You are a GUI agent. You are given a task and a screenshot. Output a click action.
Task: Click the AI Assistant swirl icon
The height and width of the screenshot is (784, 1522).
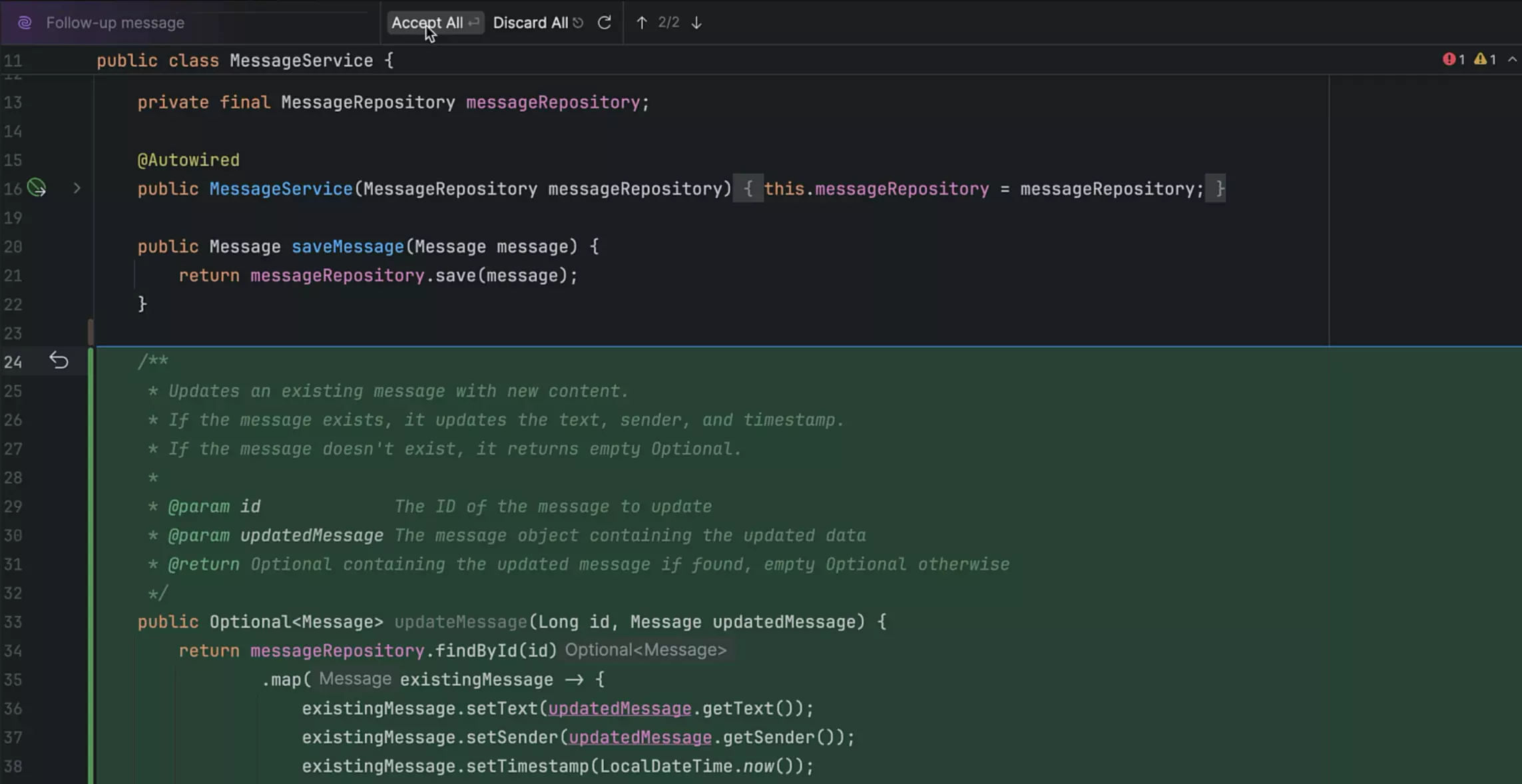[x=25, y=23]
